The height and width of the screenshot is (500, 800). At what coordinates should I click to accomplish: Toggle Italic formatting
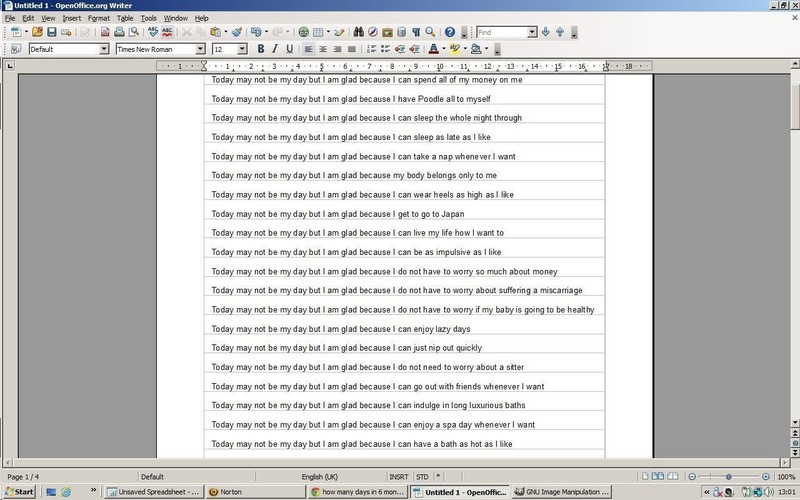coord(275,48)
